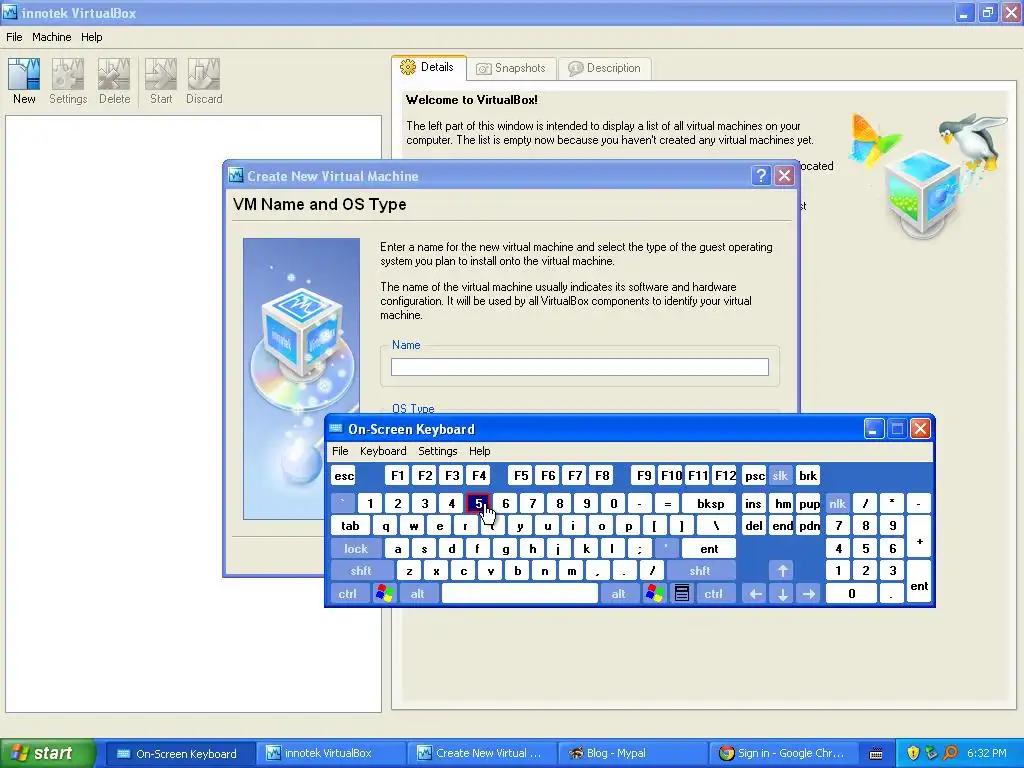Click the del delete key

754,526
